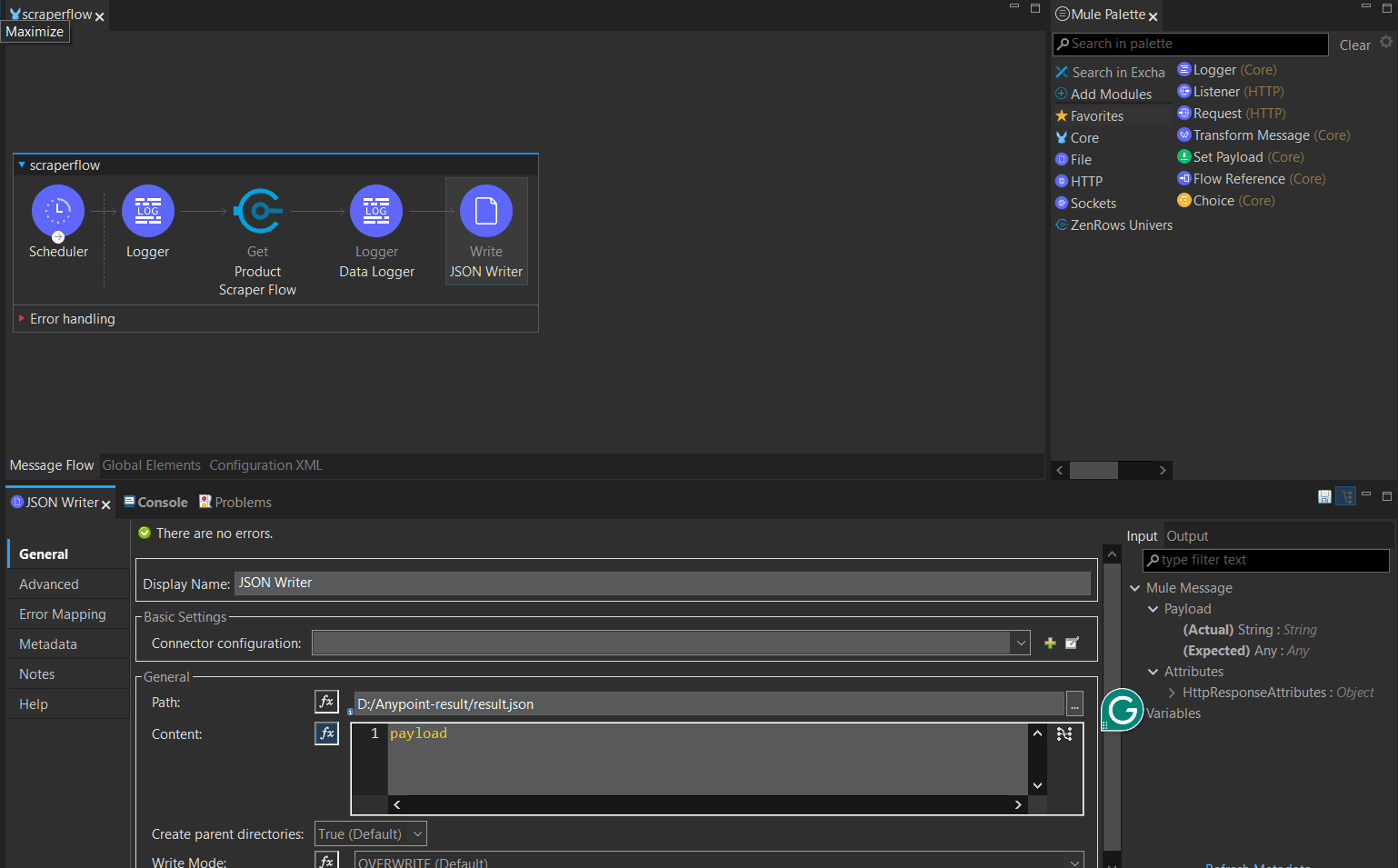Image resolution: width=1398 pixels, height=868 pixels.
Task: Toggle the tree view icon in properties toolbar
Action: 1346,496
